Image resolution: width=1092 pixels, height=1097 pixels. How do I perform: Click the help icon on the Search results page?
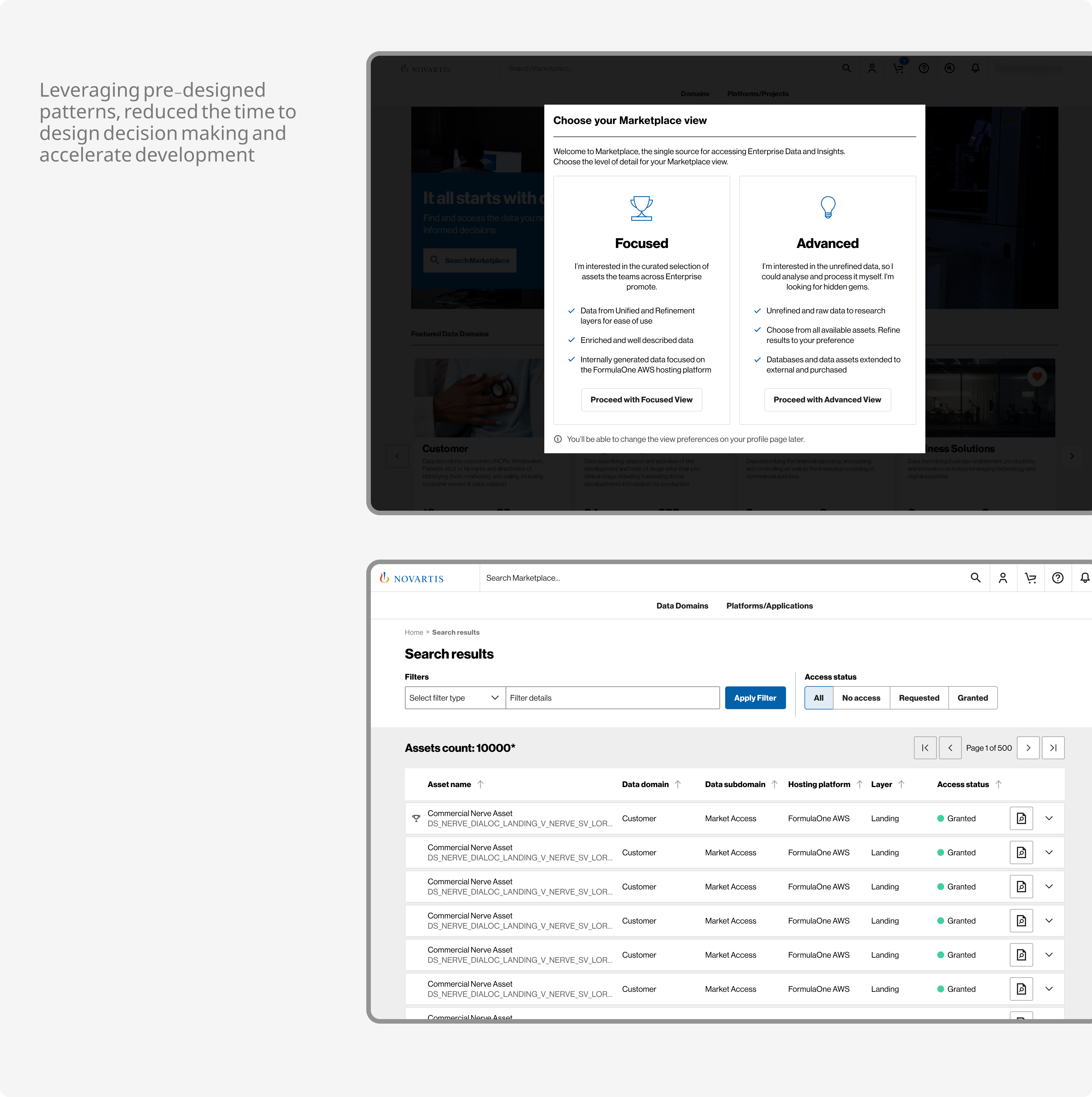point(1057,578)
